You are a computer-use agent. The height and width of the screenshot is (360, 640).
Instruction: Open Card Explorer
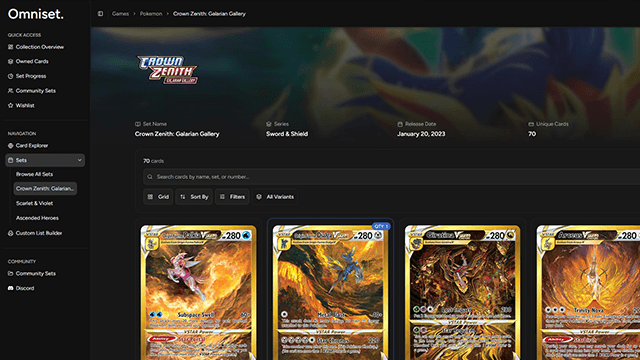point(32,145)
